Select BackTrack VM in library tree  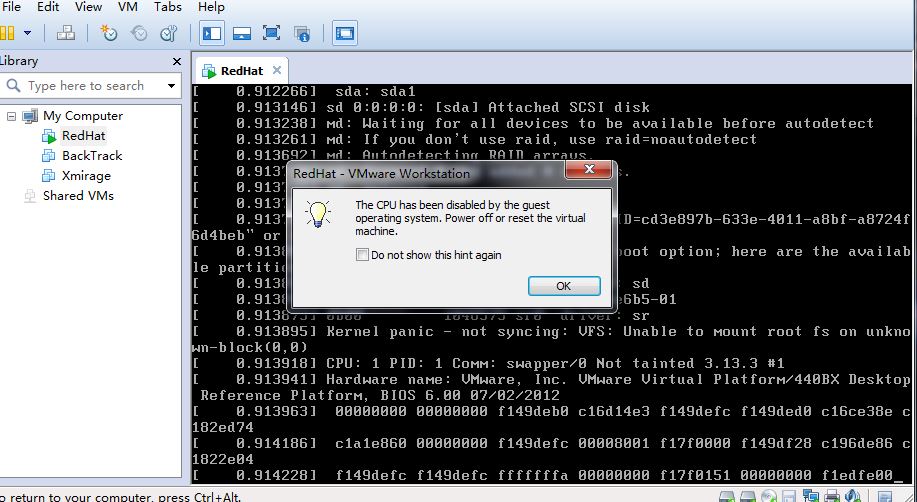[x=92, y=156]
